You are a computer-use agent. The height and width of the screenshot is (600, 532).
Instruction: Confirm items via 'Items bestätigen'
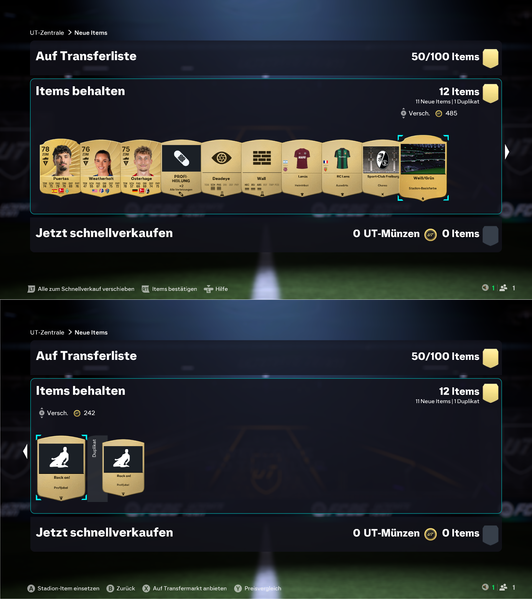pos(170,289)
